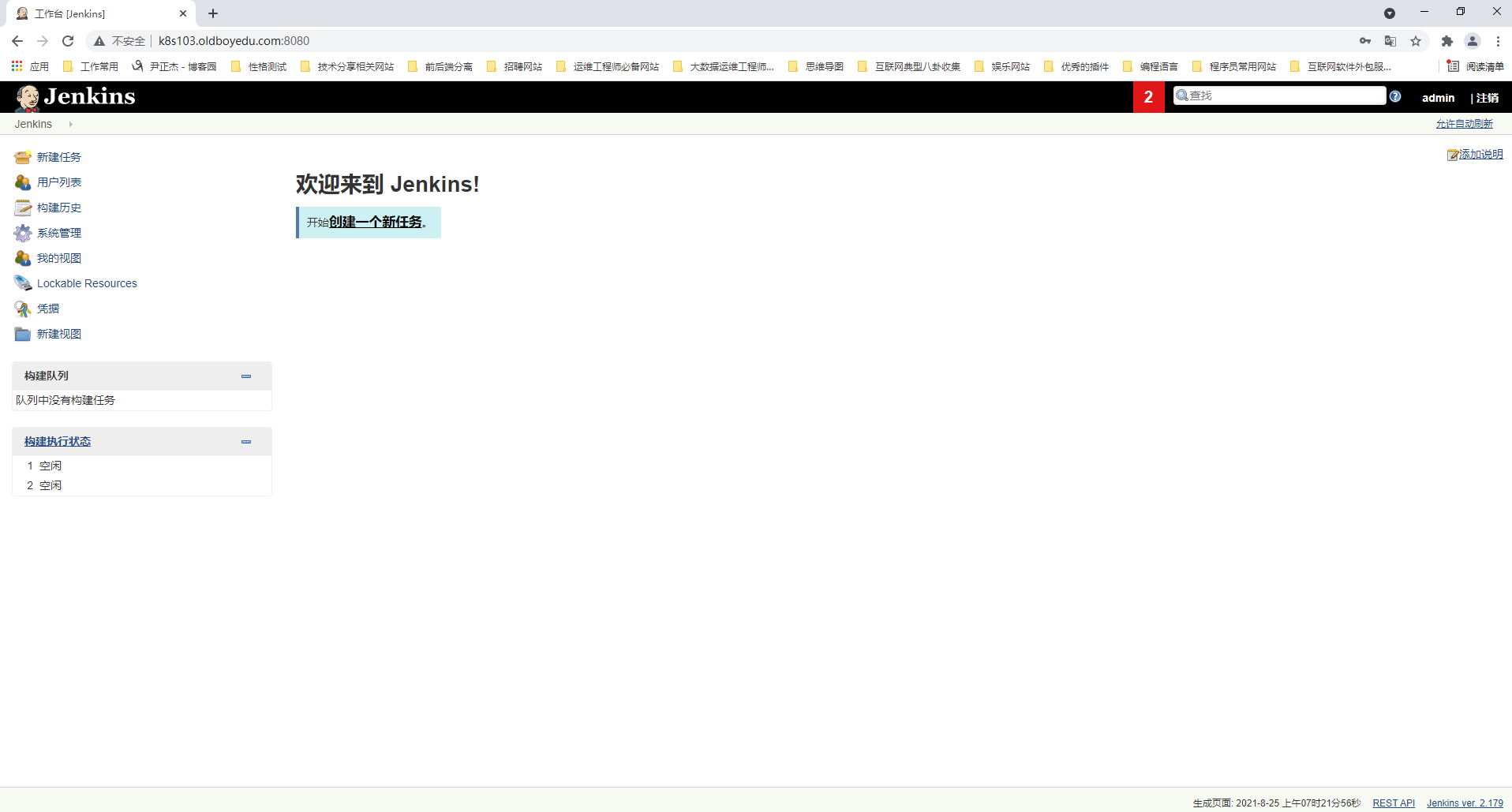The width and height of the screenshot is (1512, 812).
Task: Click the Lockable Resources icon
Action: click(x=22, y=283)
